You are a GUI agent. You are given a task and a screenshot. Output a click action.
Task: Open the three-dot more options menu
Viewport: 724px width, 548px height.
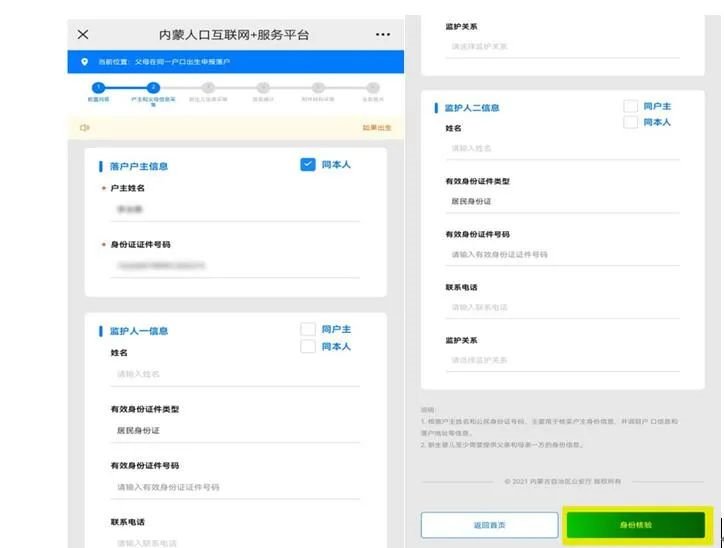point(383,35)
